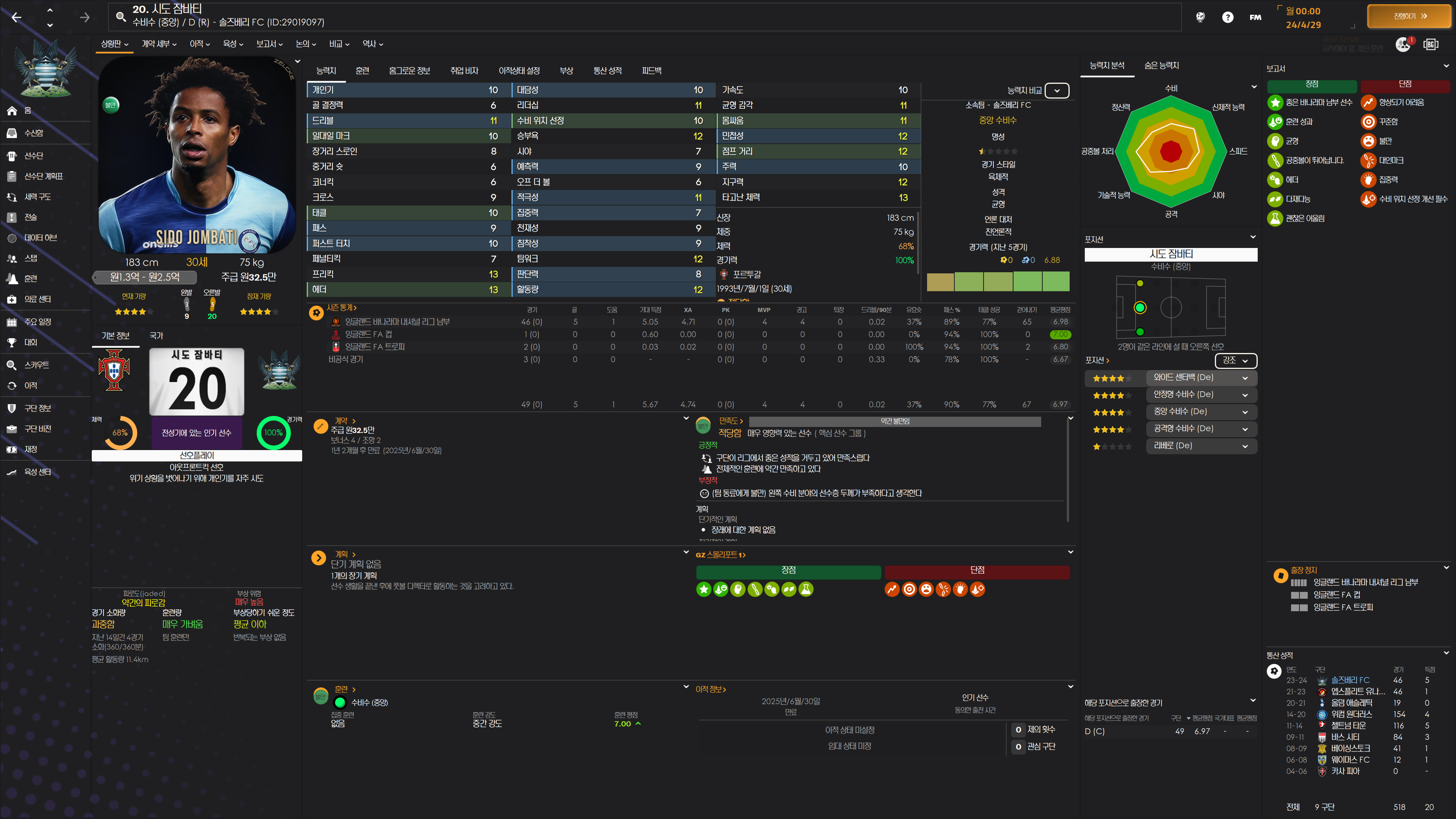Screen dimensions: 1456x819
Task: Toggle the 수비수 (중앙) training green indicator
Action: [340, 703]
